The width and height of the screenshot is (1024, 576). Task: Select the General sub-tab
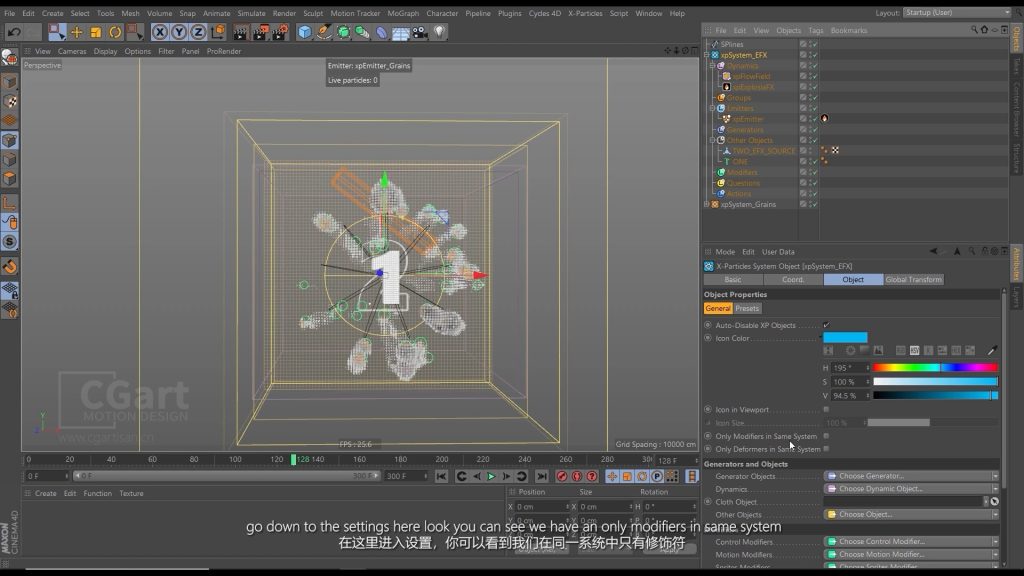(718, 308)
